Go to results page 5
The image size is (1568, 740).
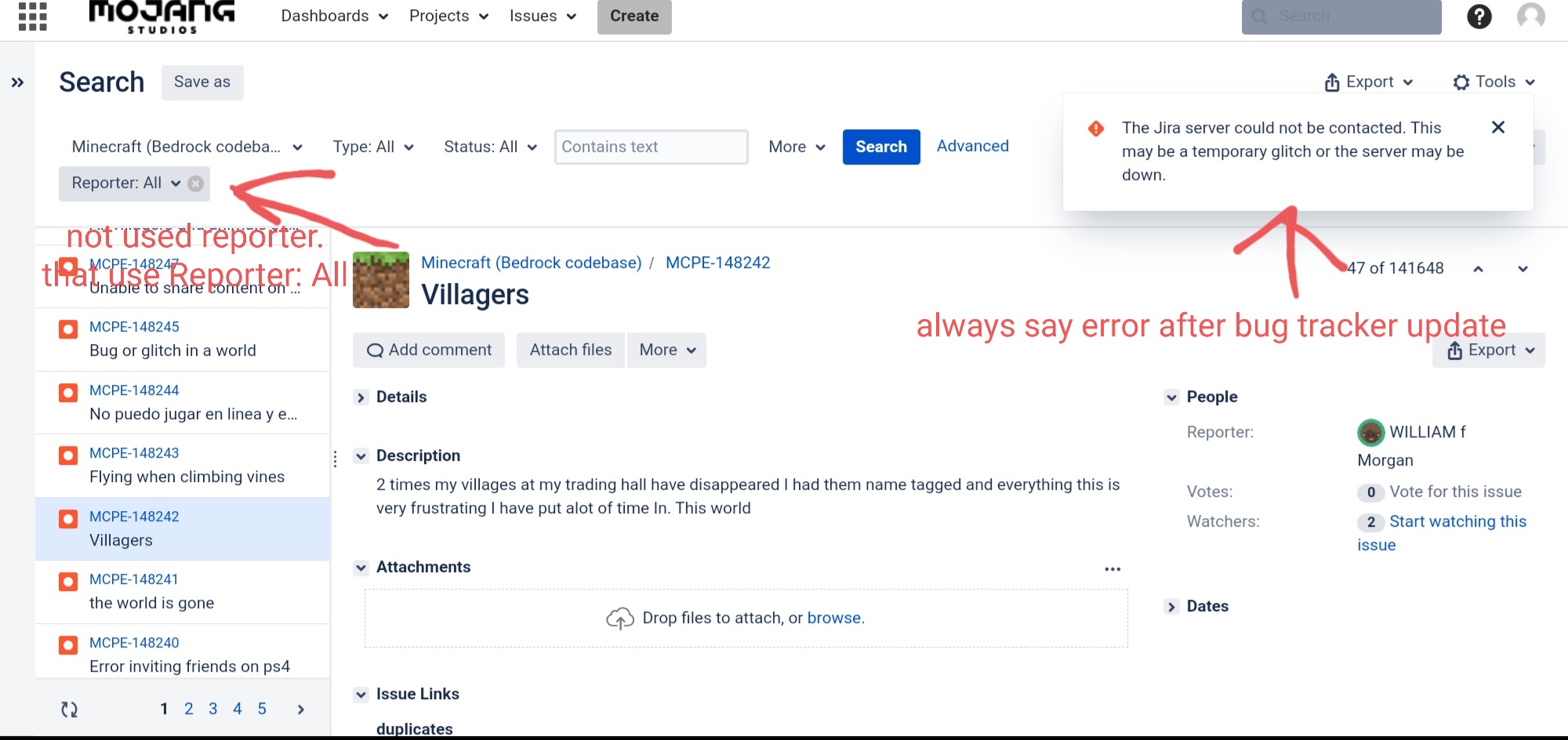point(262,709)
